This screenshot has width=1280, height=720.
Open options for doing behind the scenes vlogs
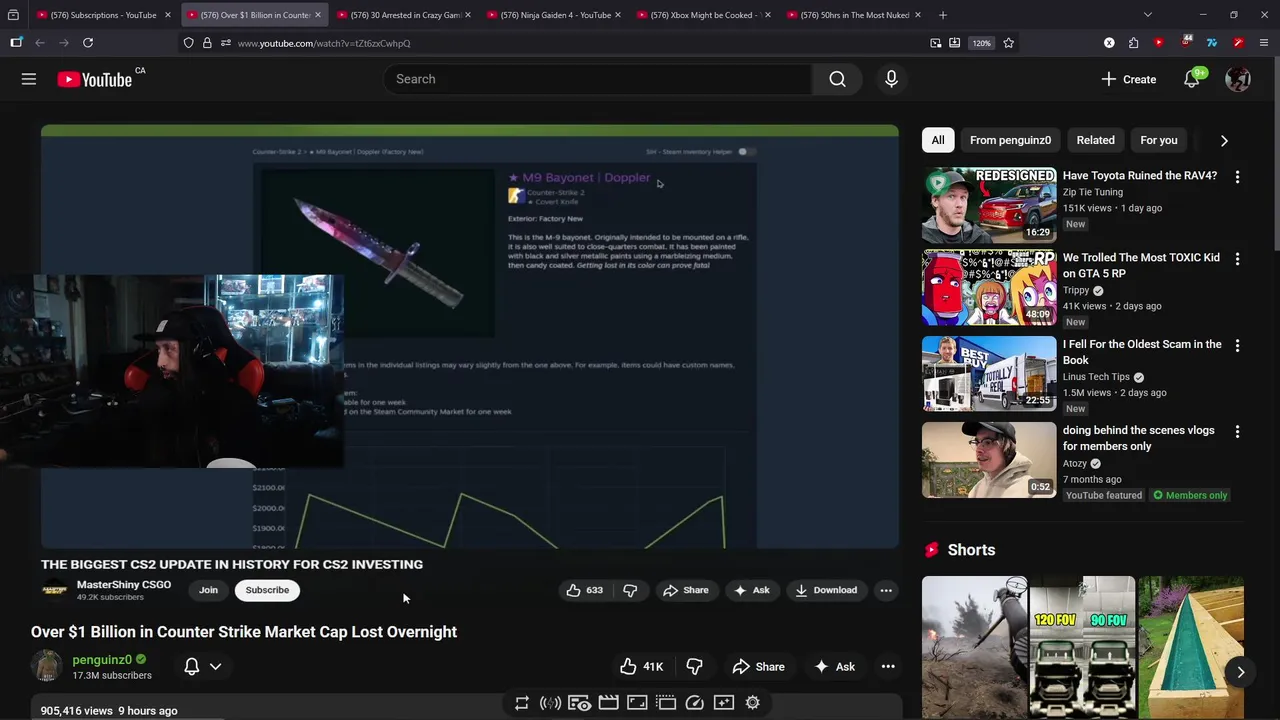[x=1237, y=432]
